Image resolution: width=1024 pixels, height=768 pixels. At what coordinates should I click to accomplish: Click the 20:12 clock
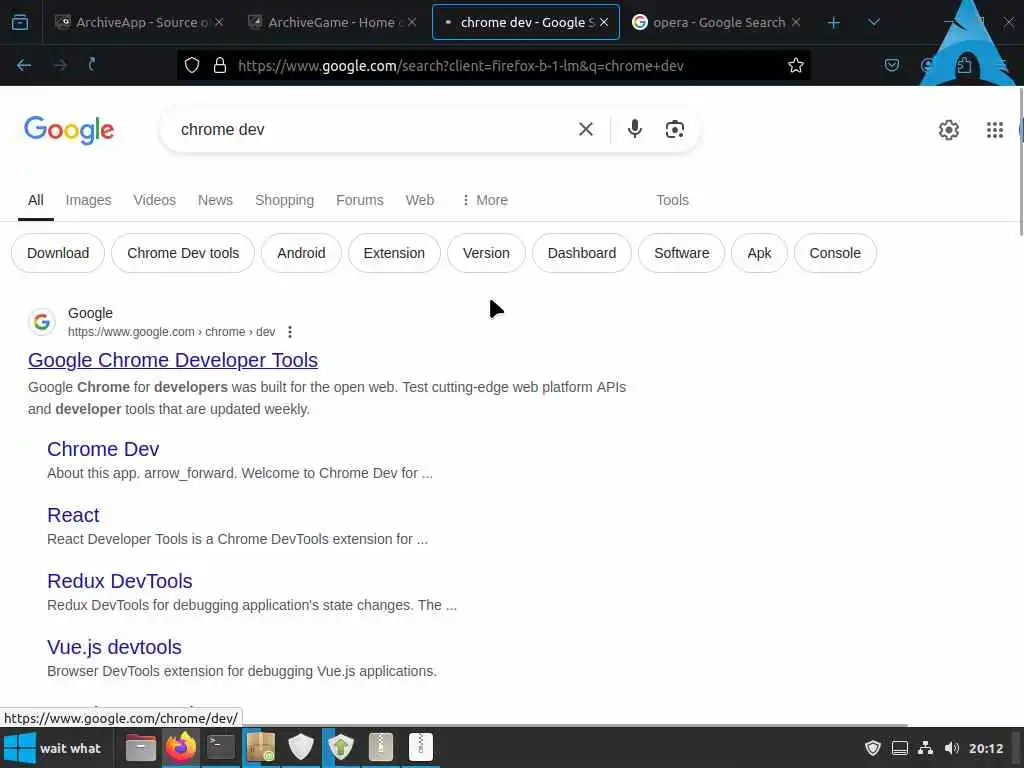(x=986, y=748)
